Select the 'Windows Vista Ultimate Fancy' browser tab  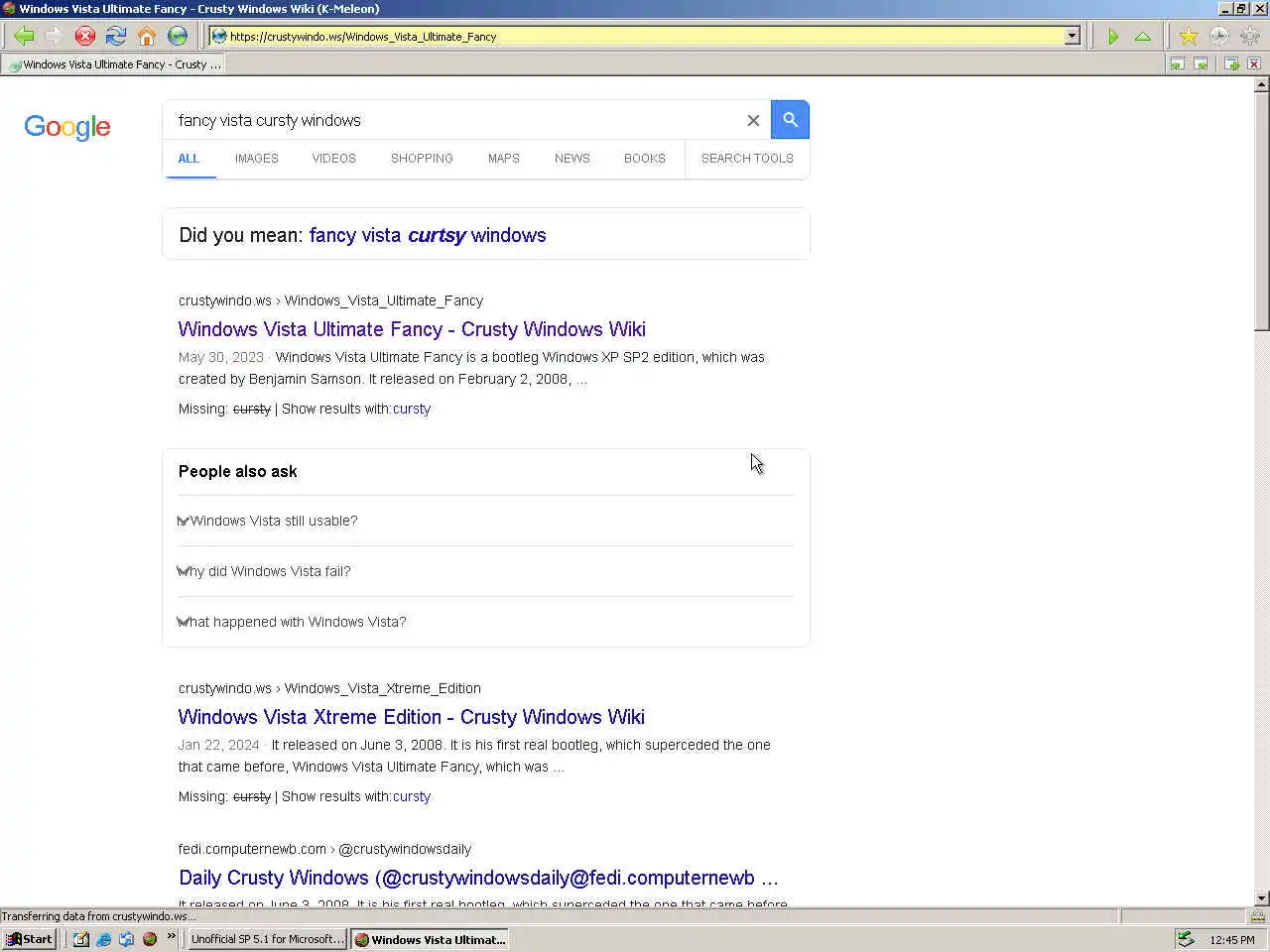pos(113,64)
